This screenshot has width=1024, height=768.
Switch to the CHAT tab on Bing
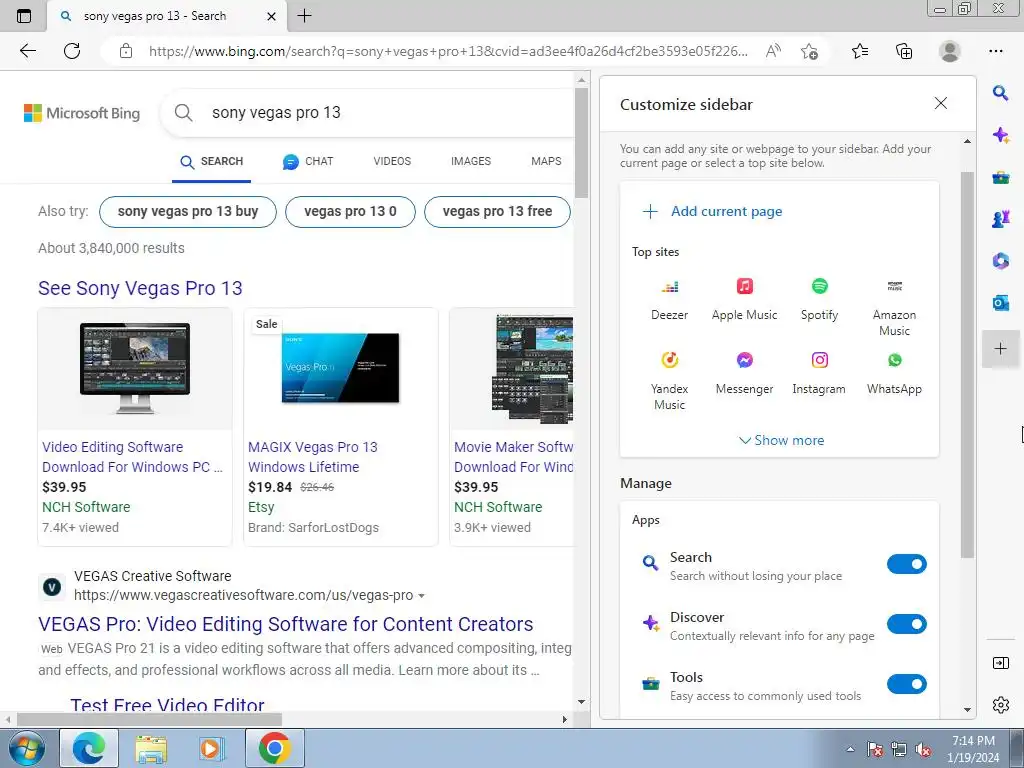click(x=308, y=161)
